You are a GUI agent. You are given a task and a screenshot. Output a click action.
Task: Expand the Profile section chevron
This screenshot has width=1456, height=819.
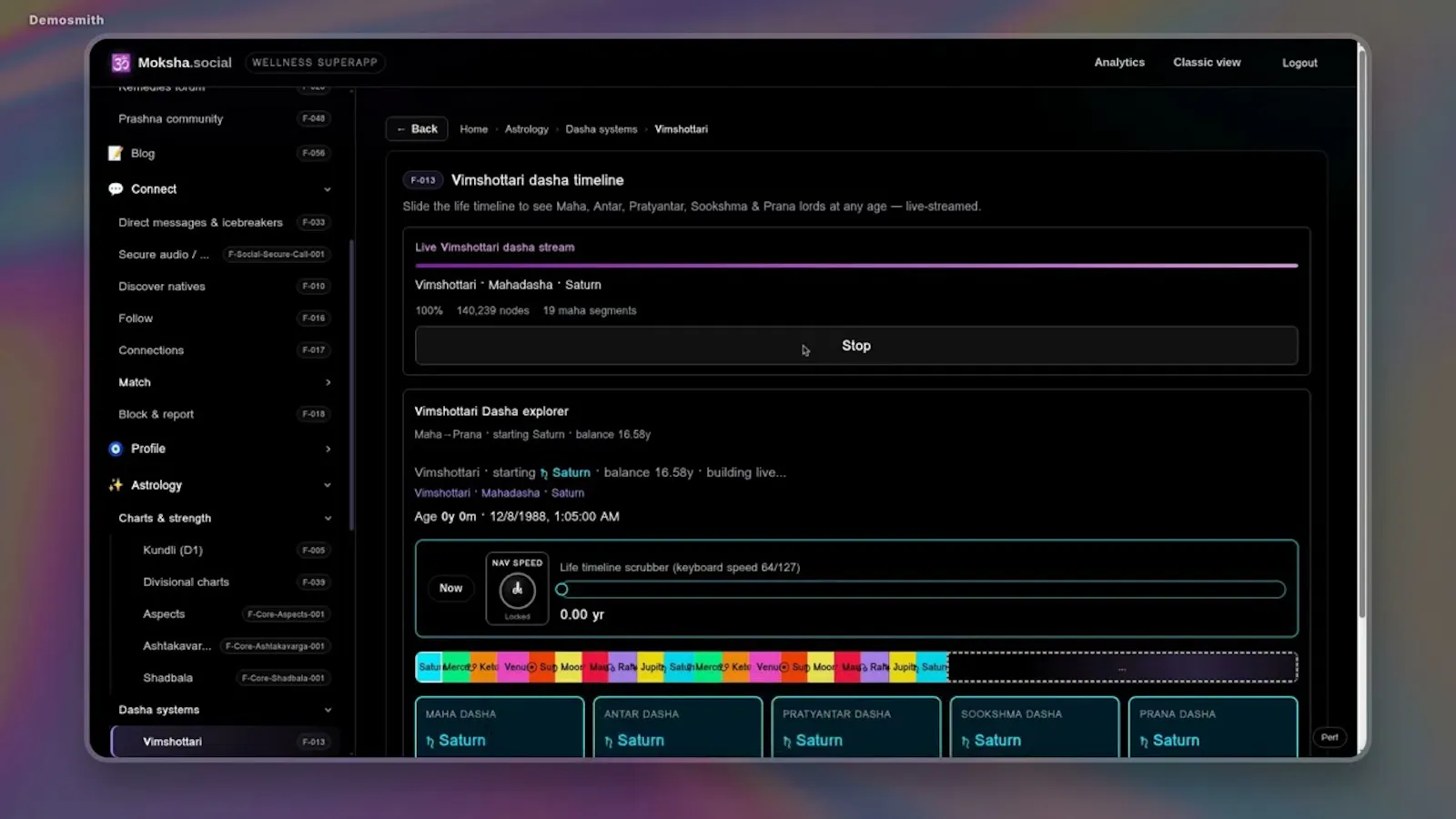click(328, 449)
